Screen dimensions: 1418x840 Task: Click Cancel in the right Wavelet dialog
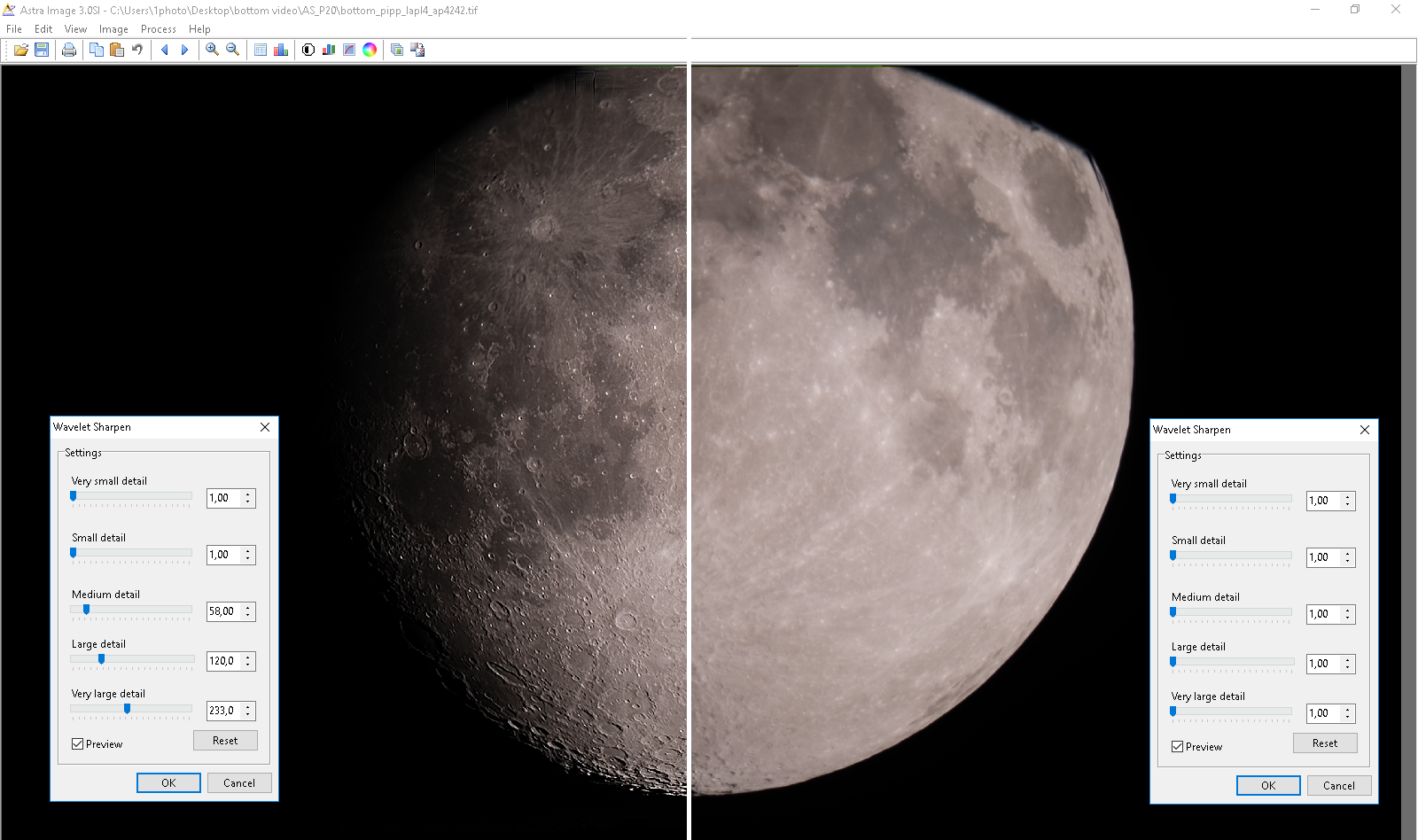[1338, 786]
